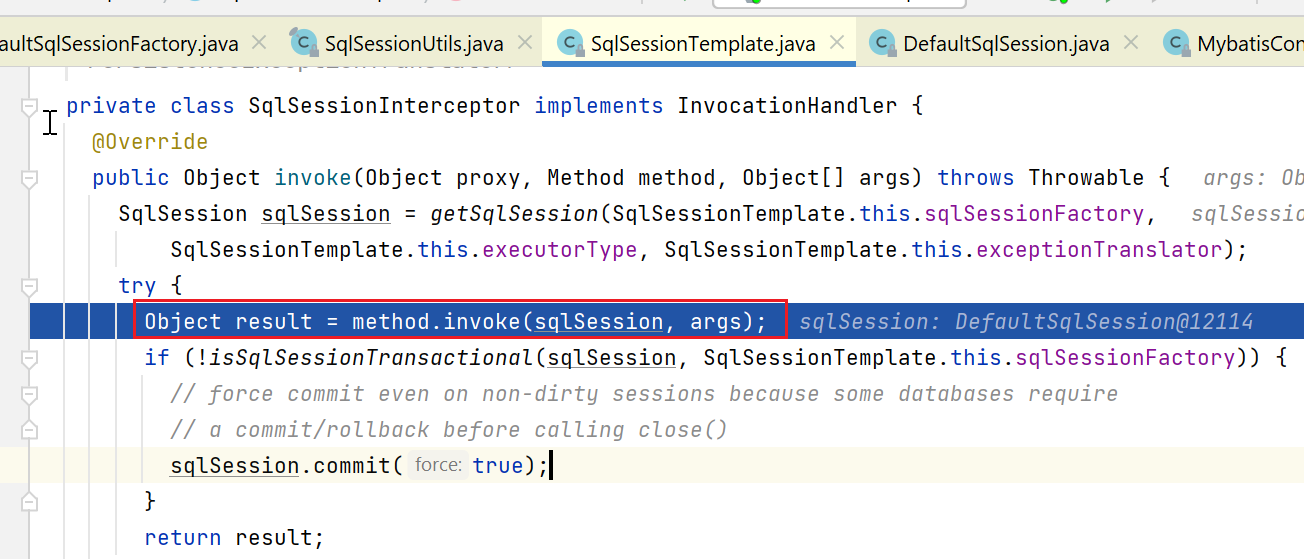Screen dimensions: 1304x559
Task: Click the SqlSessionUtils.java class file icon
Action: [303, 43]
